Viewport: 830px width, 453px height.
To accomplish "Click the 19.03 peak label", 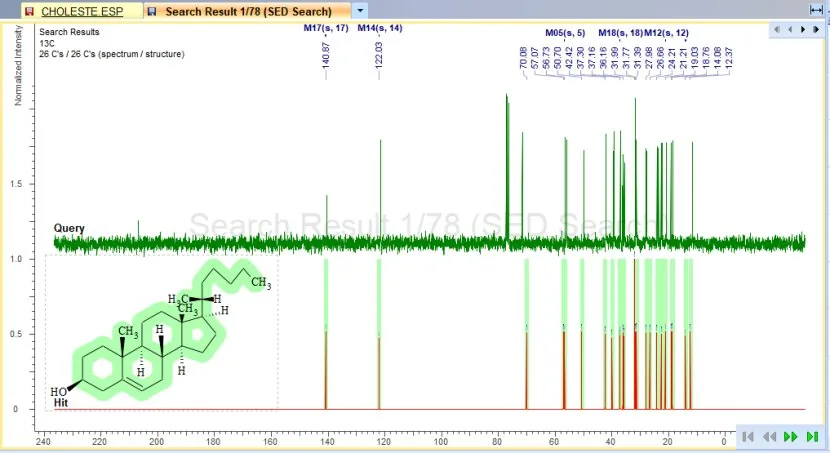I will pyautogui.click(x=694, y=58).
